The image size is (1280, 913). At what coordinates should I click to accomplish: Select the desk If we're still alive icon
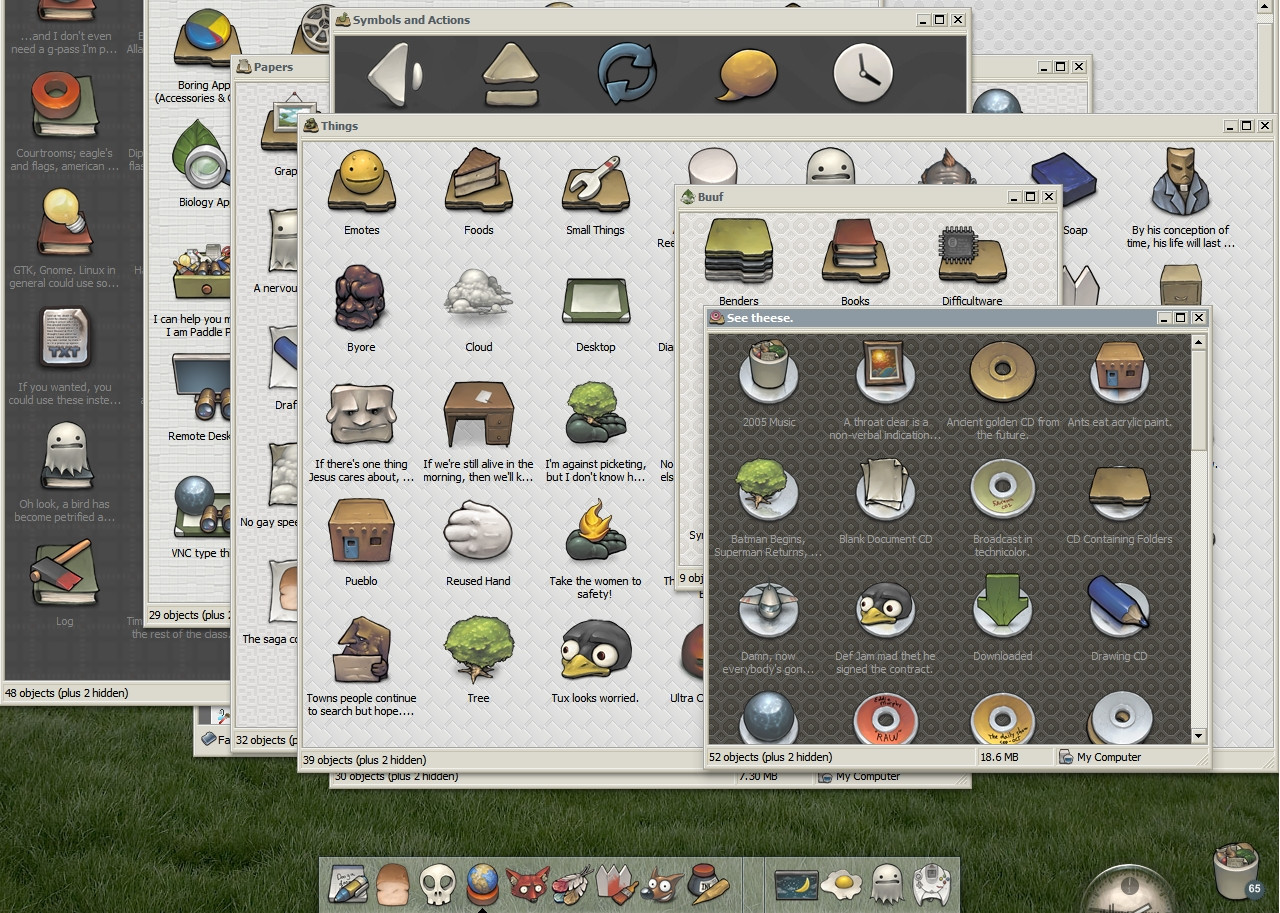(x=478, y=415)
